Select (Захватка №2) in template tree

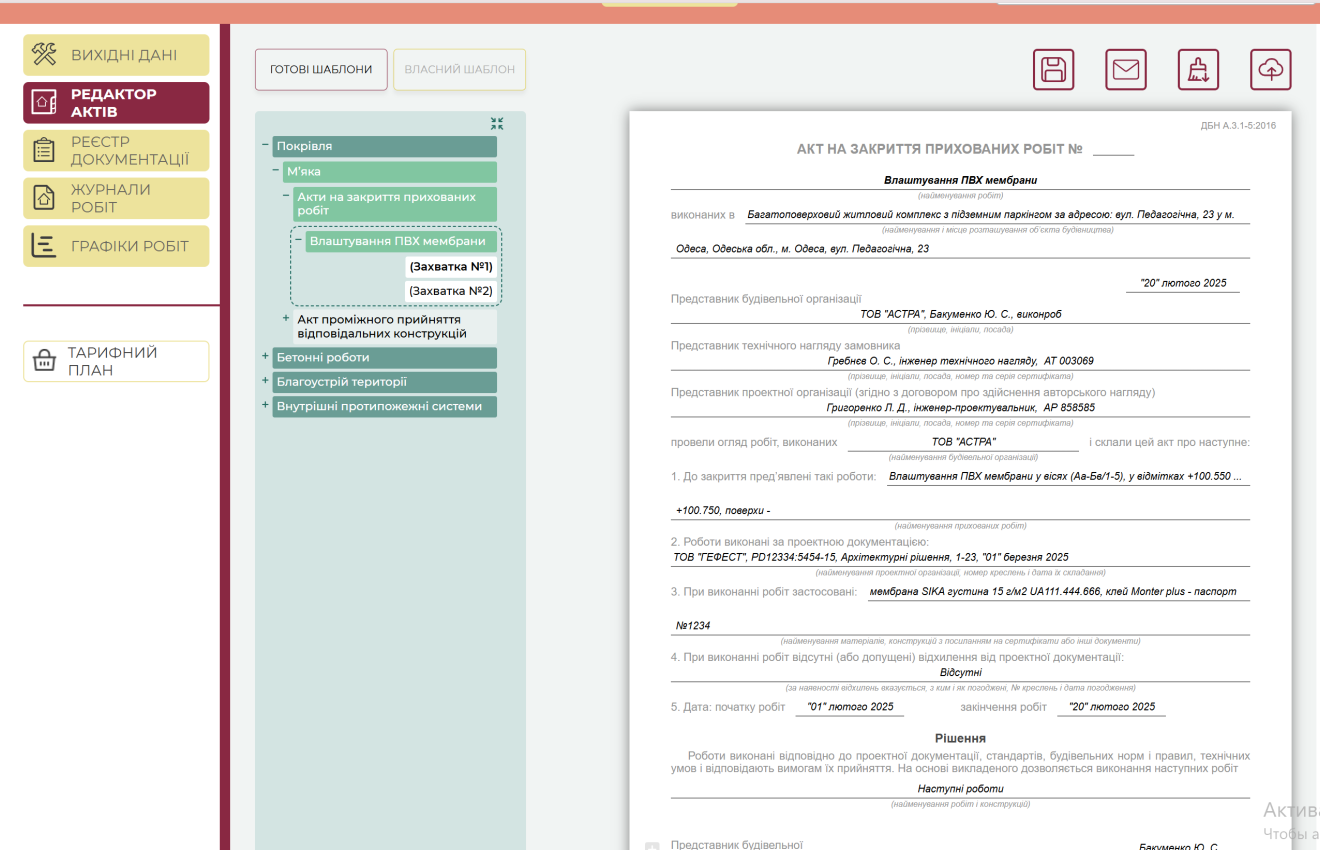tap(451, 291)
